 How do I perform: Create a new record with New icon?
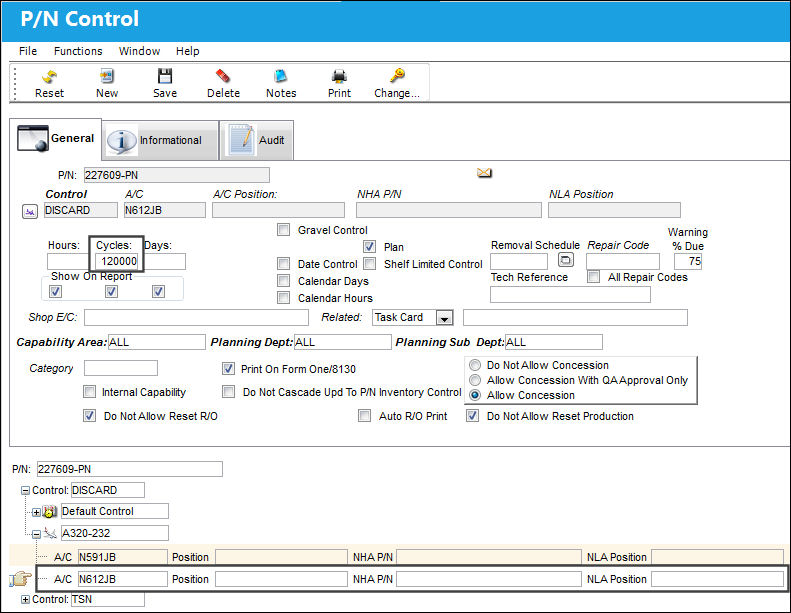107,76
